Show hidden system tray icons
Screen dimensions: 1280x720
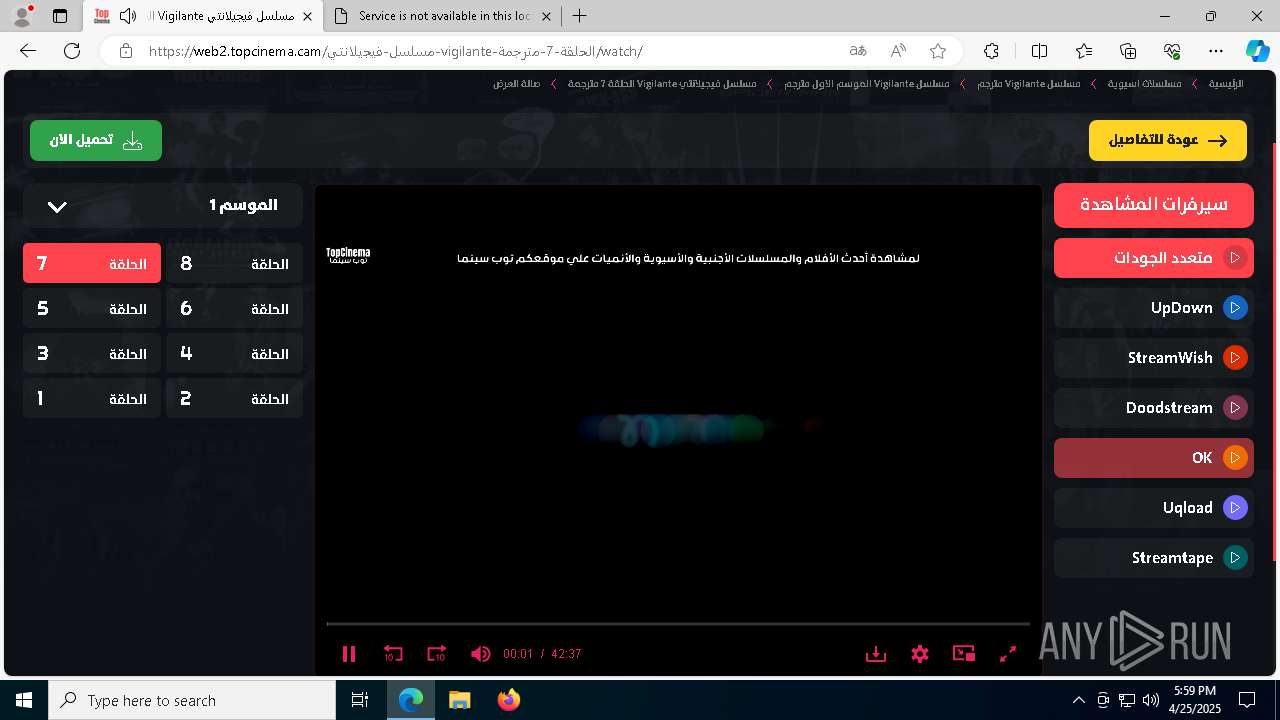[x=1078, y=700]
